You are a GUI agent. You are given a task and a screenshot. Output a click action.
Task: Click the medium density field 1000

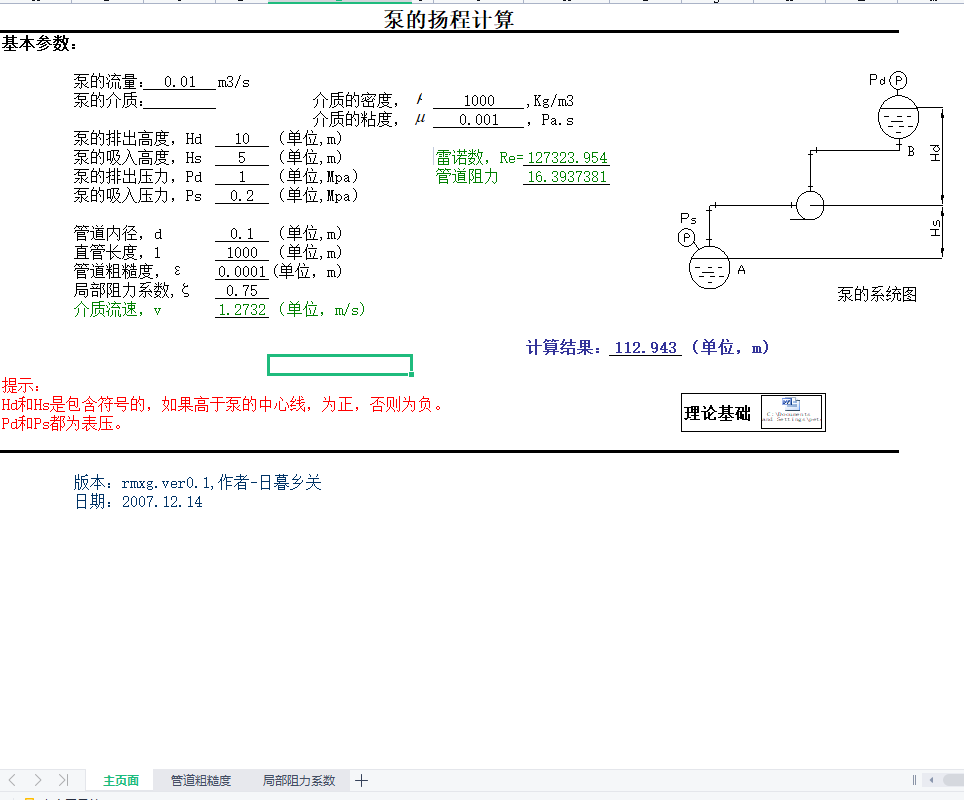click(x=479, y=101)
